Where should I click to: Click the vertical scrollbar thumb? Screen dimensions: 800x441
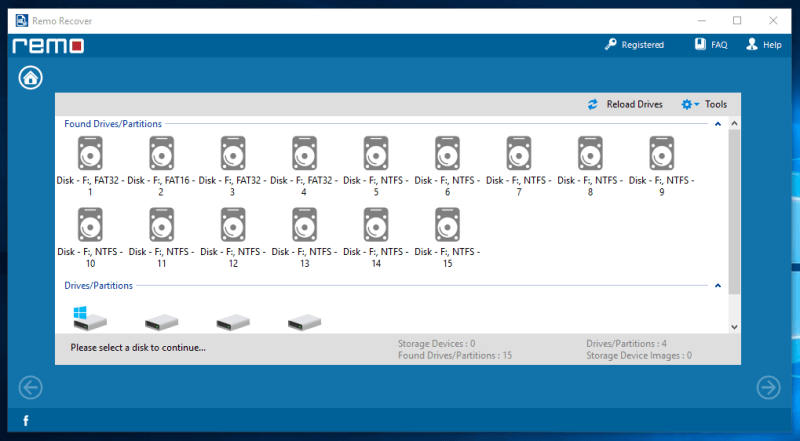734,212
